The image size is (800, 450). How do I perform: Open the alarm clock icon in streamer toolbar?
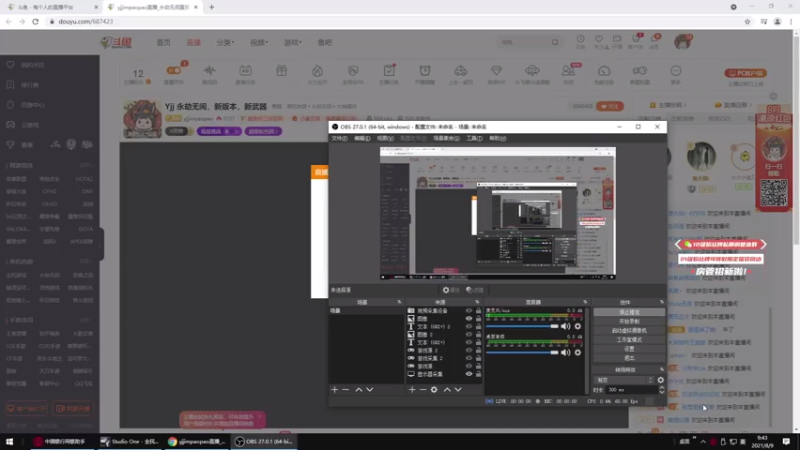(x=424, y=71)
